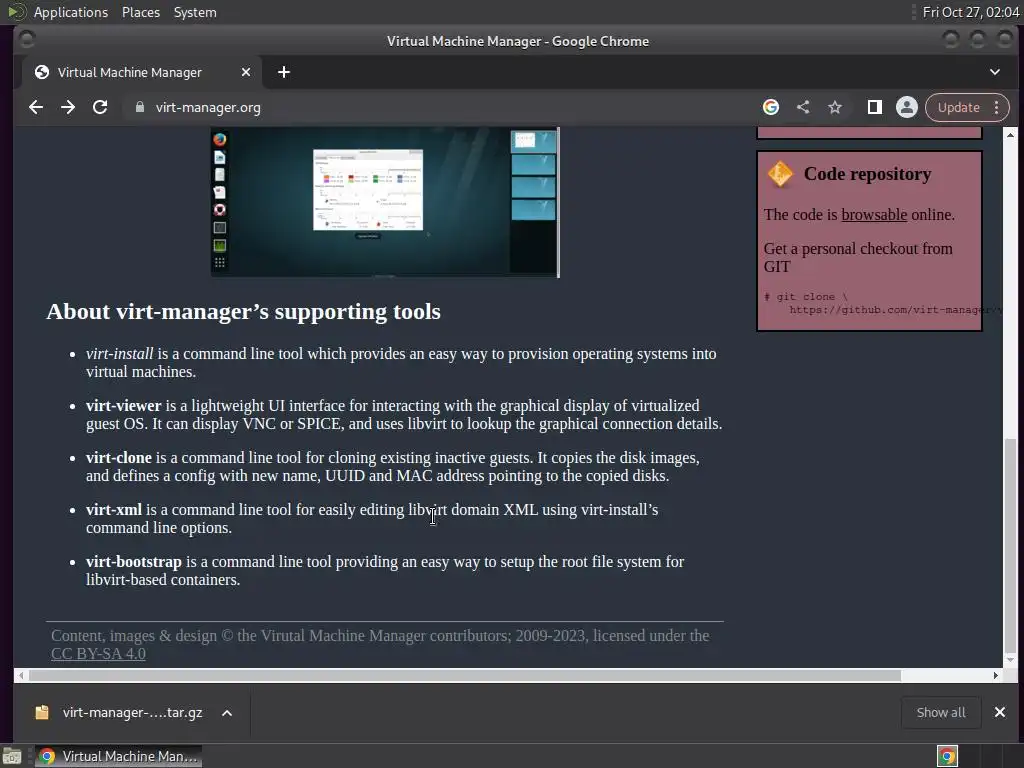Click show desktop icon in bottom panel
This screenshot has width=1024, height=768.
click(x=12, y=756)
